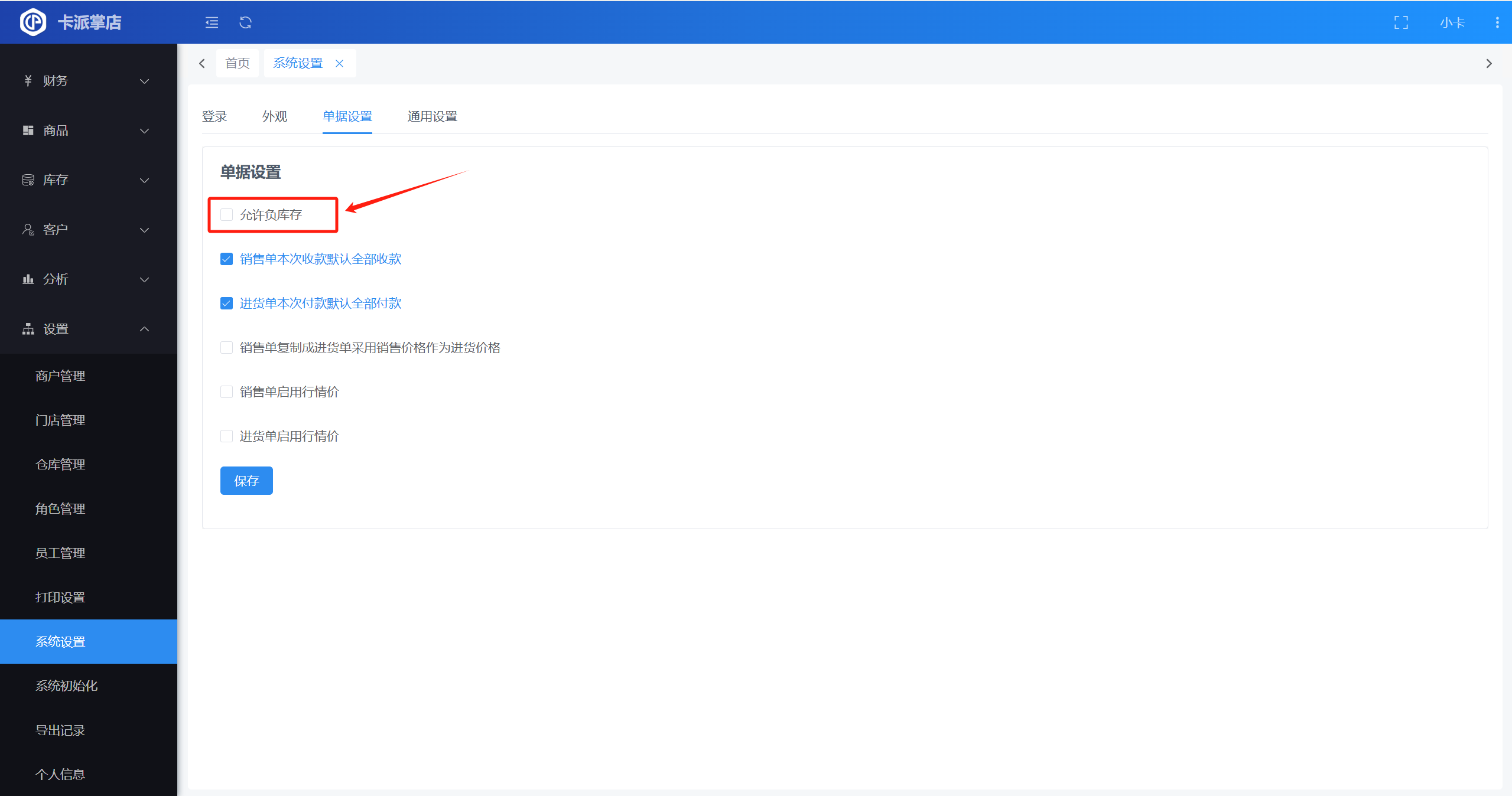This screenshot has width=1512, height=796.
Task: Click the sidebar collapse menu icon
Action: click(x=212, y=22)
